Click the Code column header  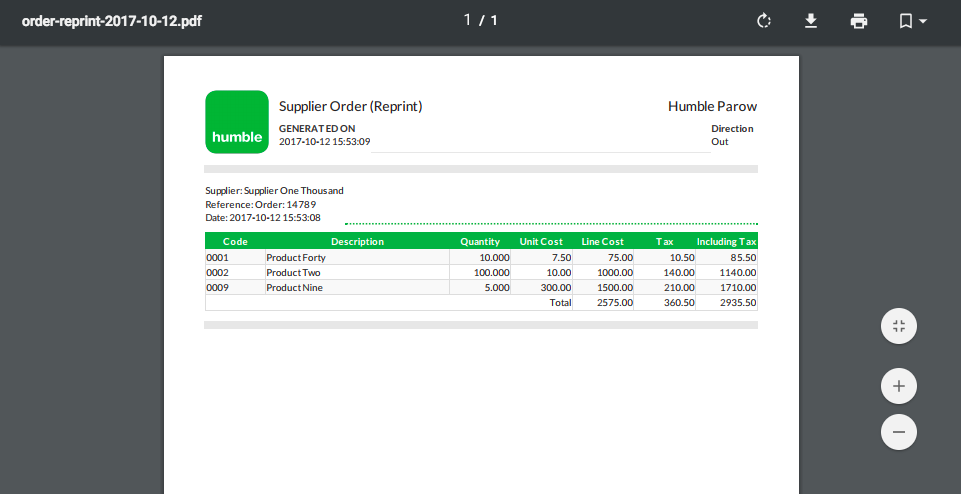point(235,241)
